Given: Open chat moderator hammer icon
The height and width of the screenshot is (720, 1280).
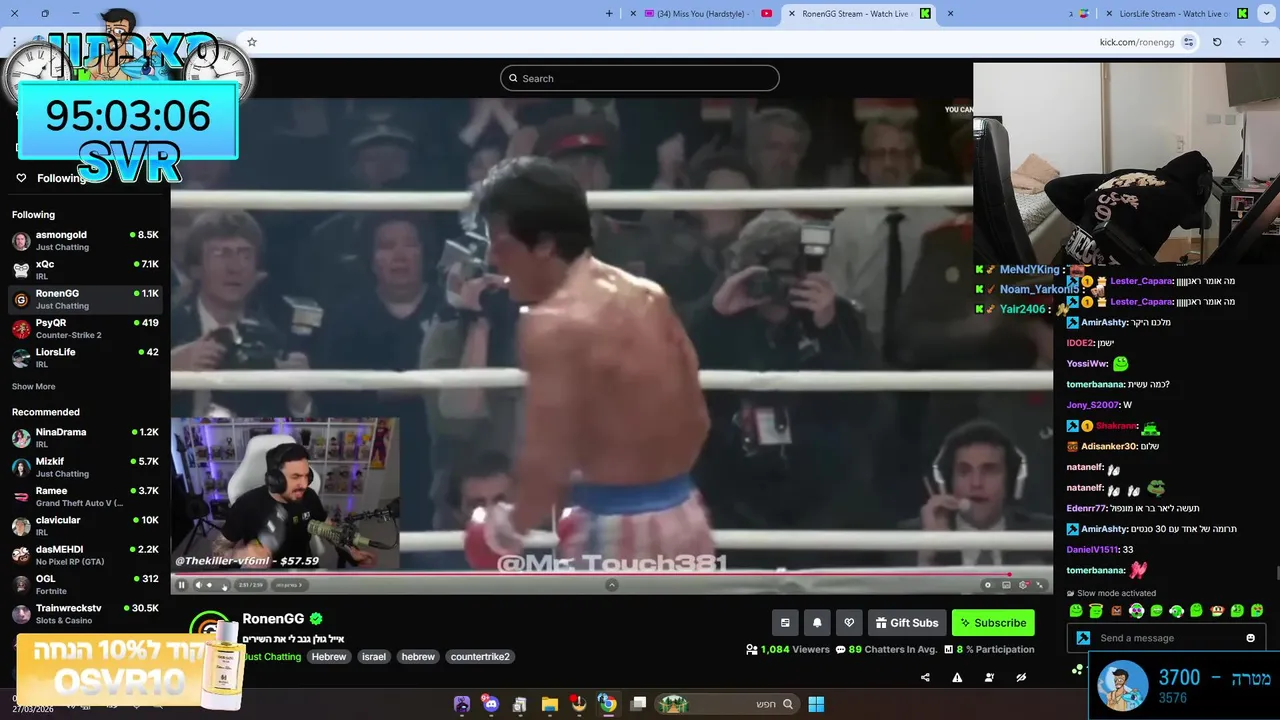Looking at the screenshot, I should click(1083, 638).
